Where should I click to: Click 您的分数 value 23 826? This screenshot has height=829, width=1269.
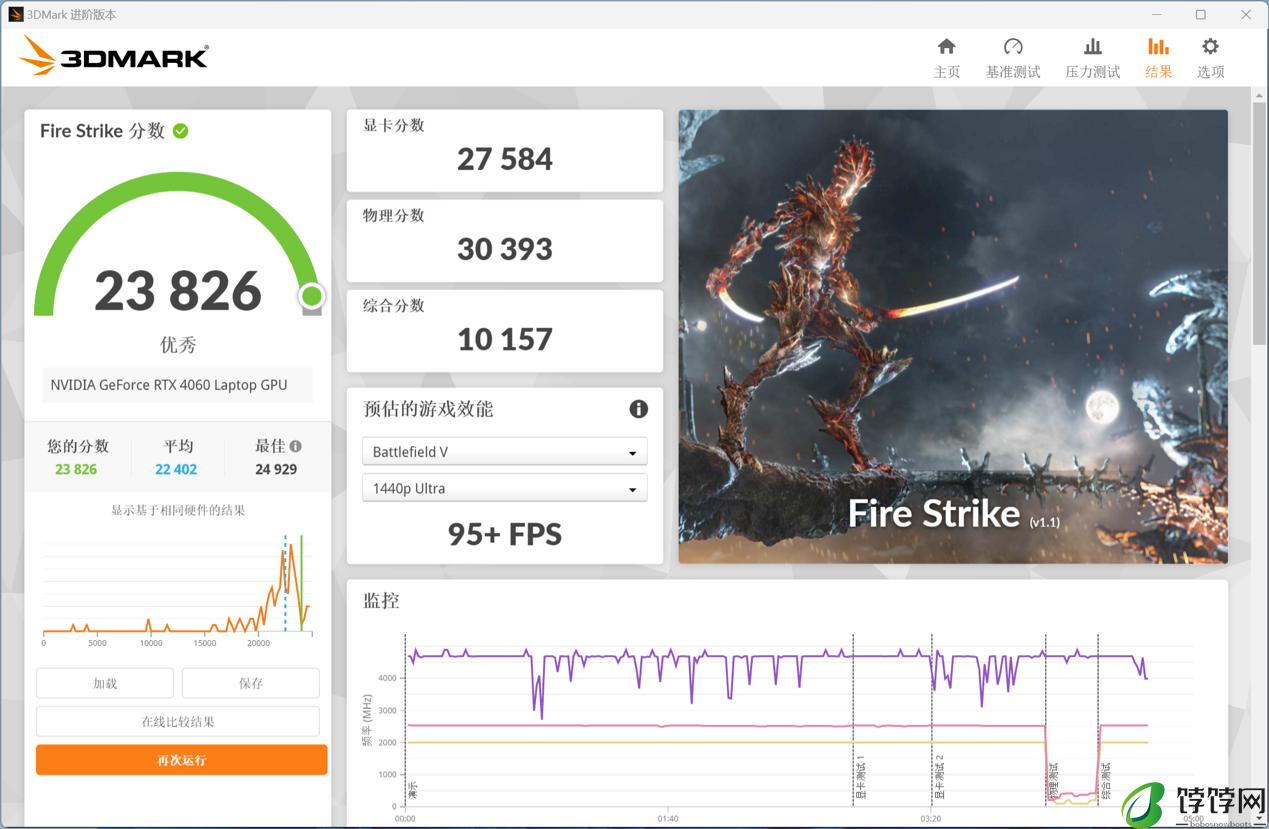[x=76, y=470]
